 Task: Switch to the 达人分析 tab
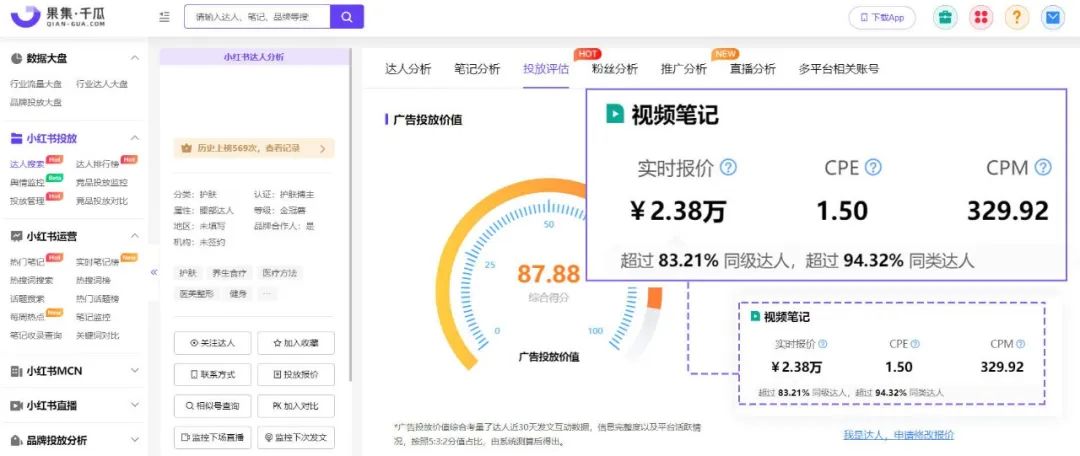coord(408,69)
